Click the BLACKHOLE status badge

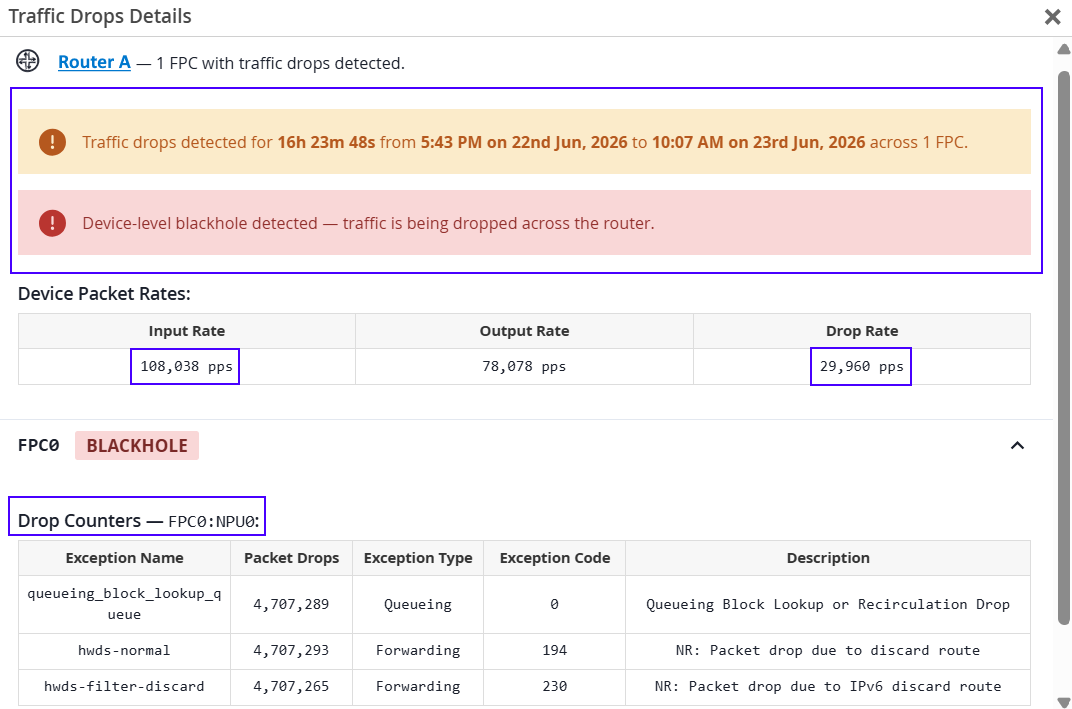137,446
